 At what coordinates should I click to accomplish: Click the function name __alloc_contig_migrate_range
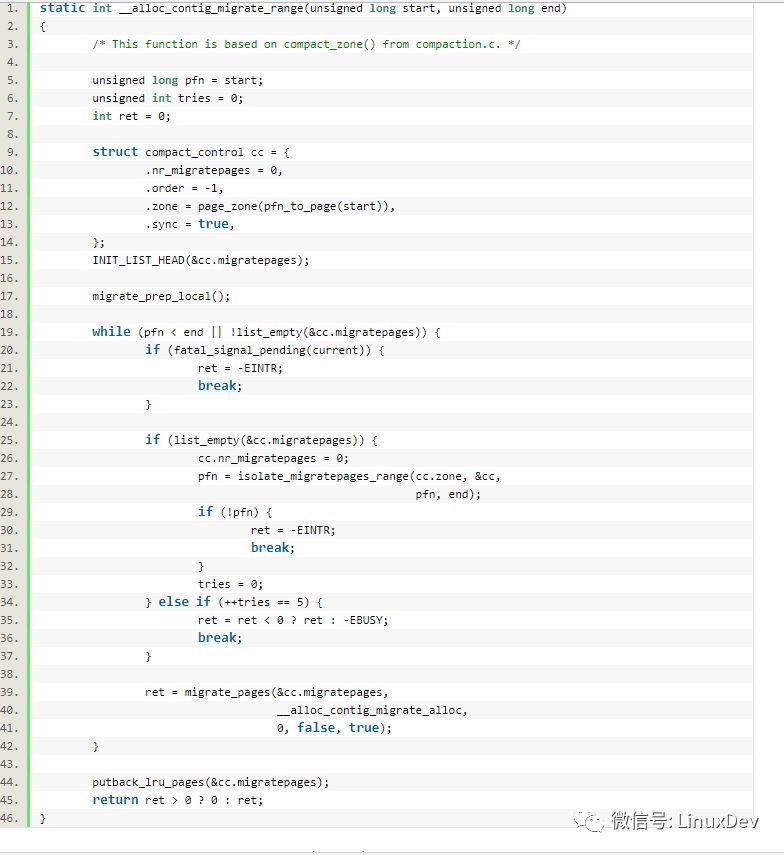click(x=211, y=9)
